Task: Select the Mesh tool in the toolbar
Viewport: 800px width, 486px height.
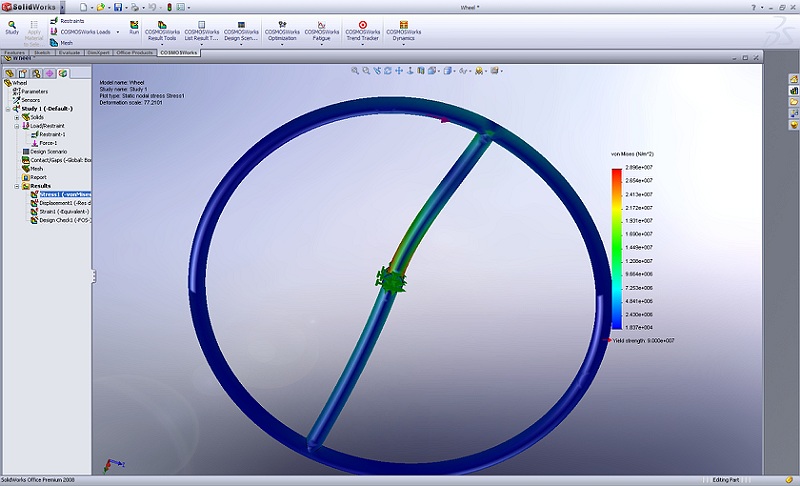Action: tap(60, 43)
